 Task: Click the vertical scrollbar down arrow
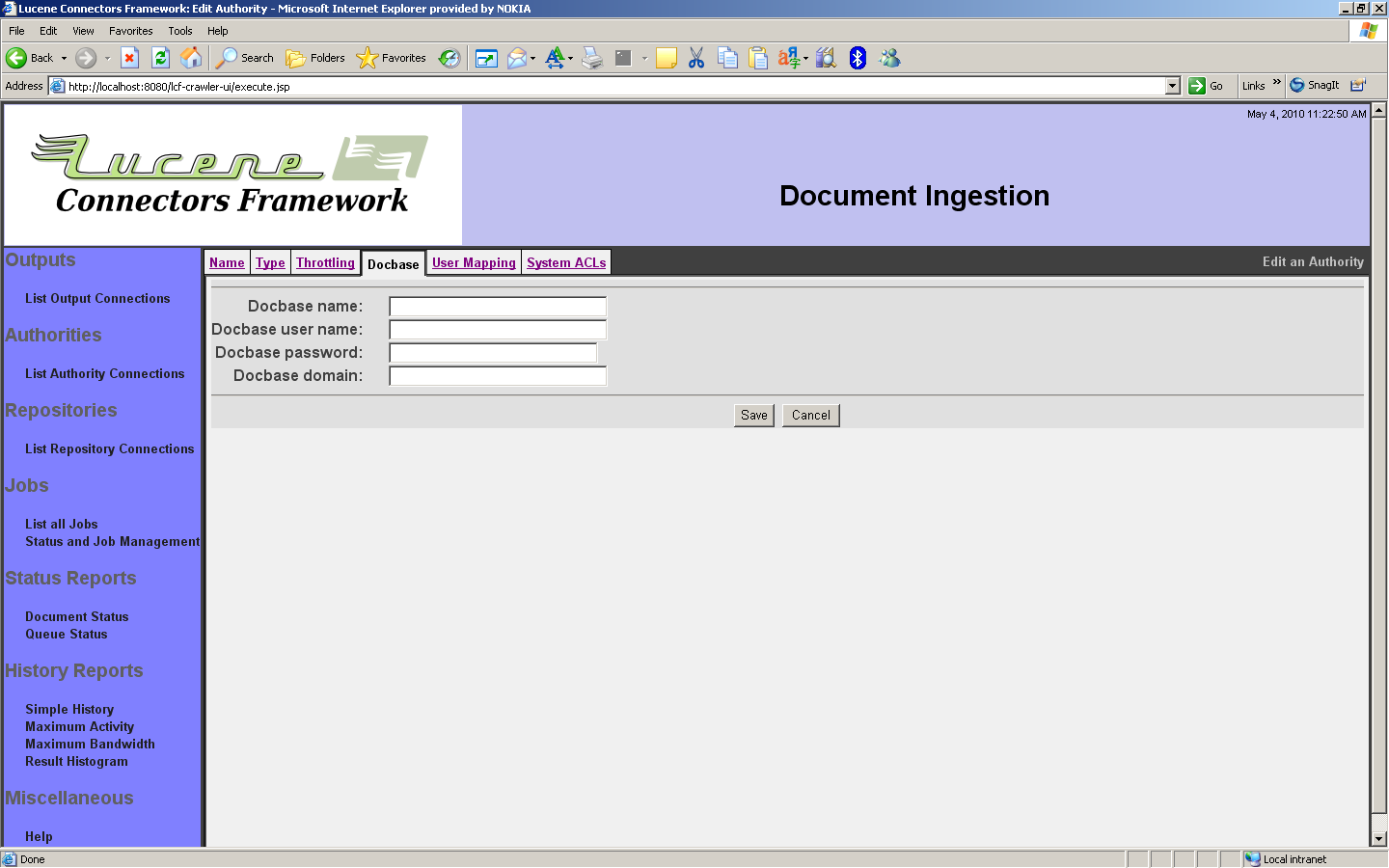point(1378,839)
